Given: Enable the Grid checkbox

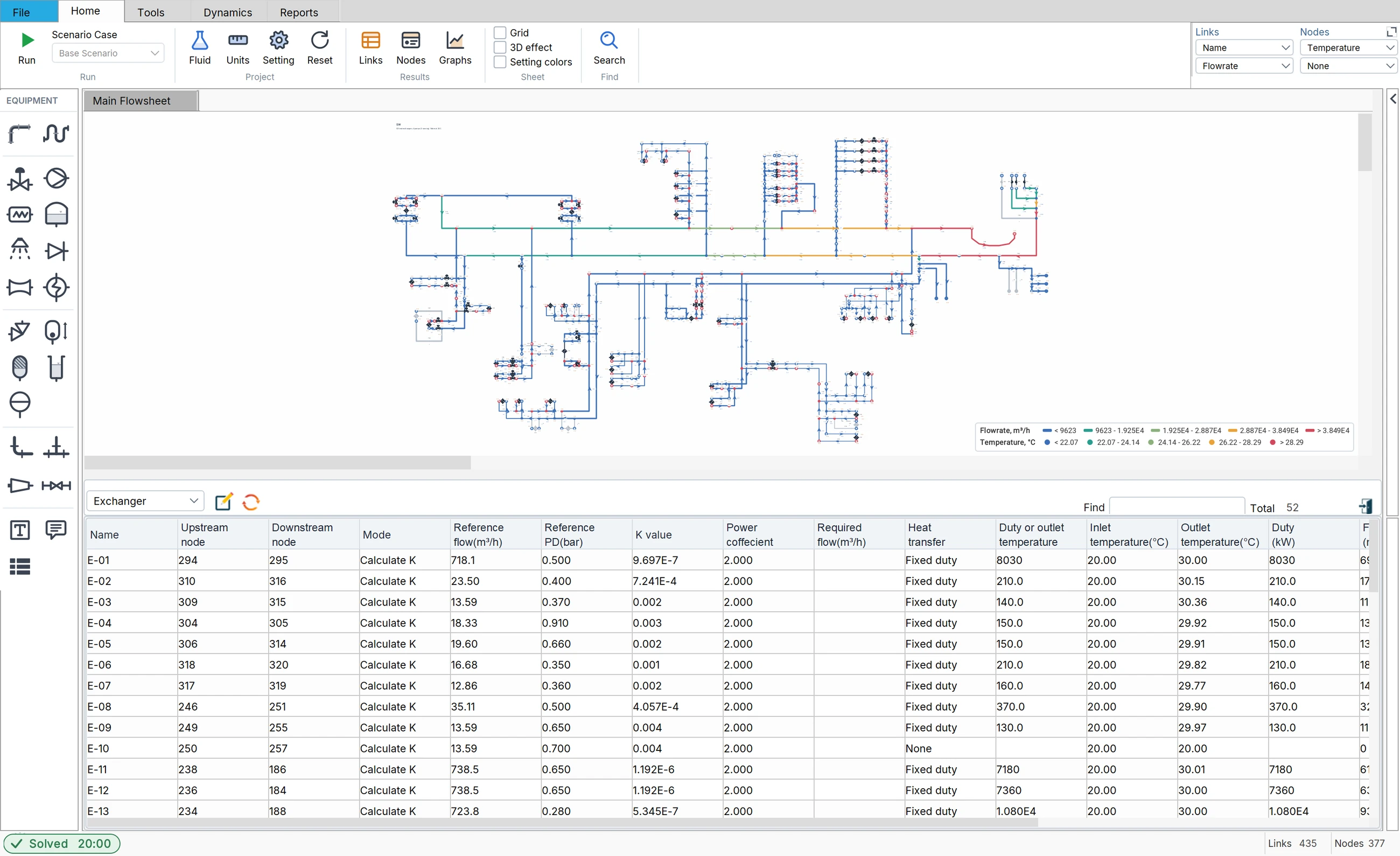Looking at the screenshot, I should [500, 32].
